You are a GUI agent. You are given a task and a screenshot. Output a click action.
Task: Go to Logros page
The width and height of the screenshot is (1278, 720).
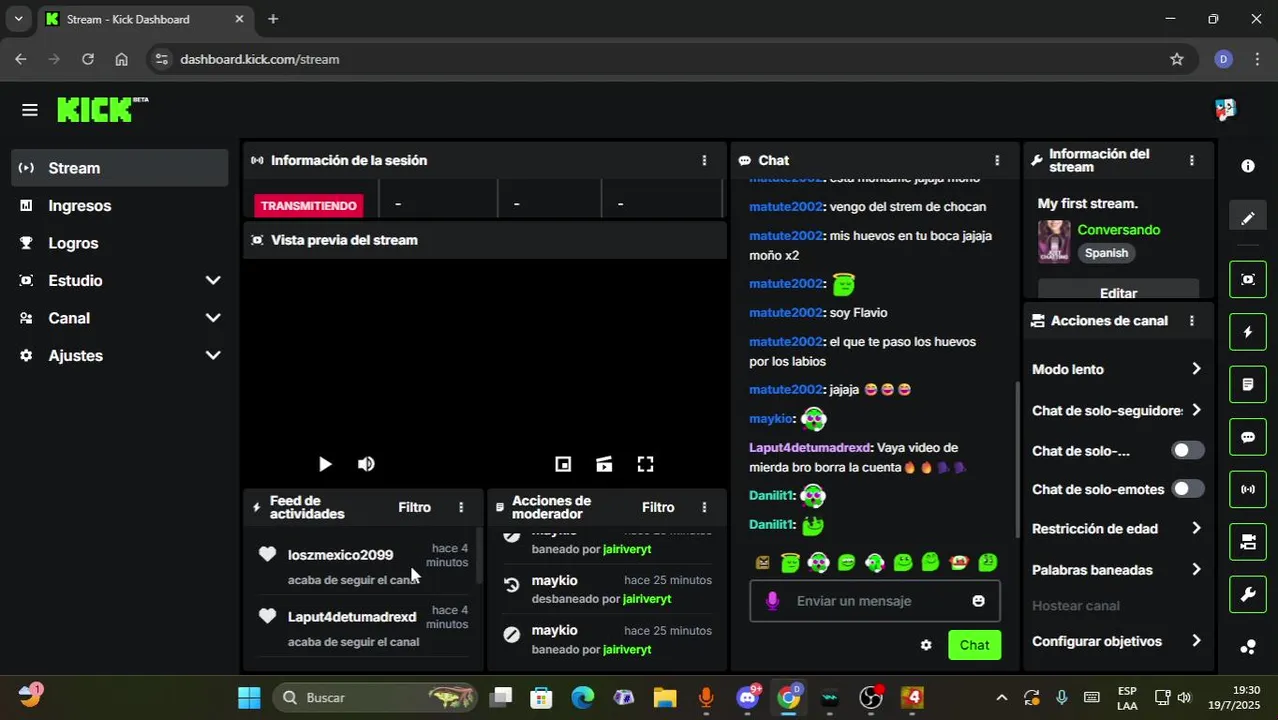pyautogui.click(x=120, y=243)
